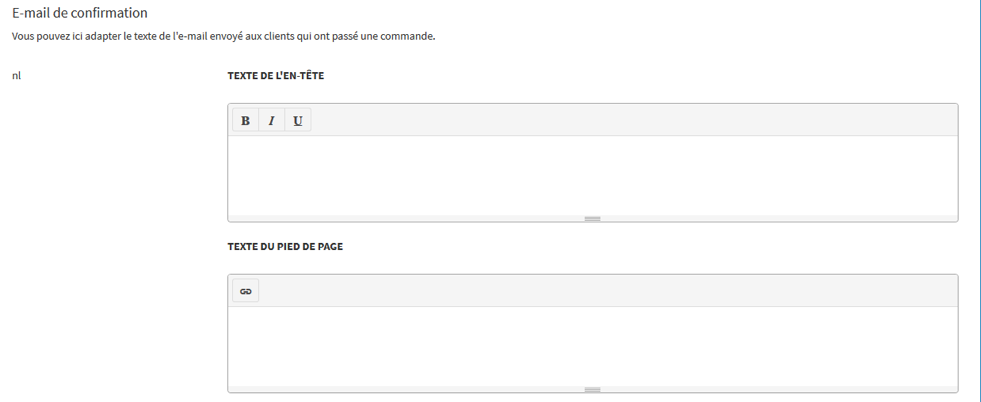Screen dimensions: 981x402
Task: Click empty toolbar space beside link button
Action: (x=600, y=291)
